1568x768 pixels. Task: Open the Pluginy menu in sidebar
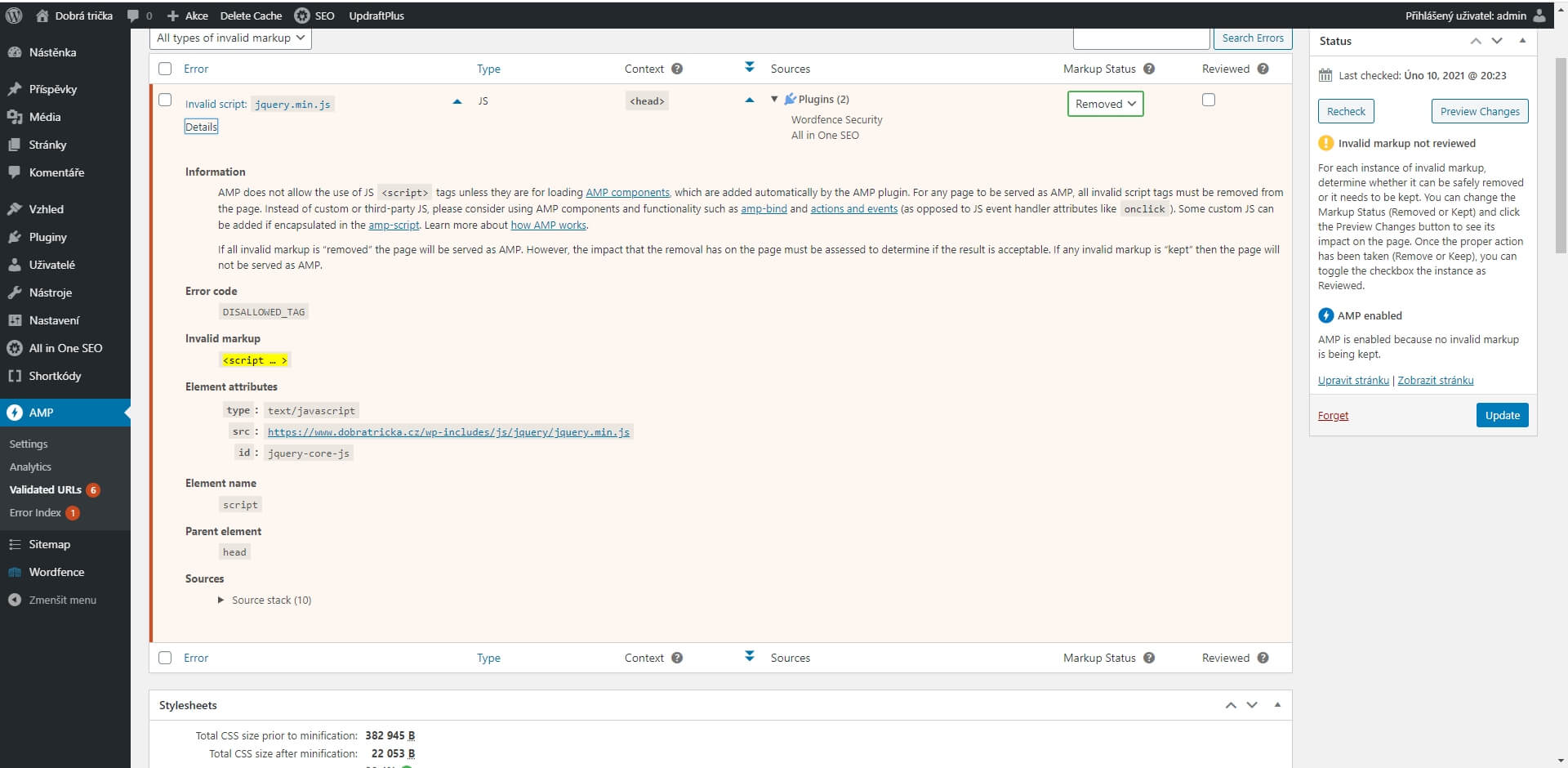click(47, 237)
